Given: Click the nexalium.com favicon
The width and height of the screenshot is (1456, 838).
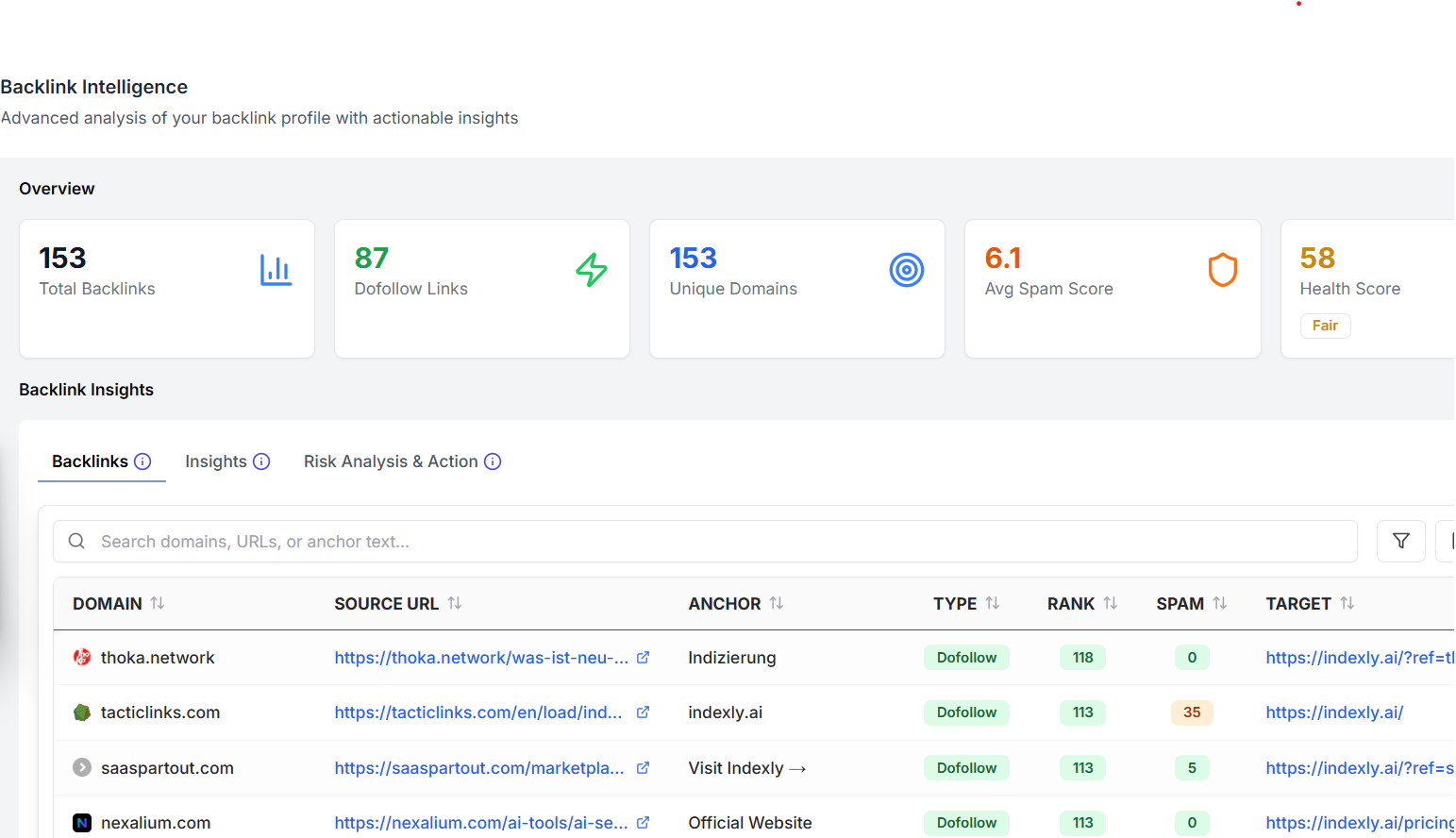Looking at the screenshot, I should pos(82,823).
